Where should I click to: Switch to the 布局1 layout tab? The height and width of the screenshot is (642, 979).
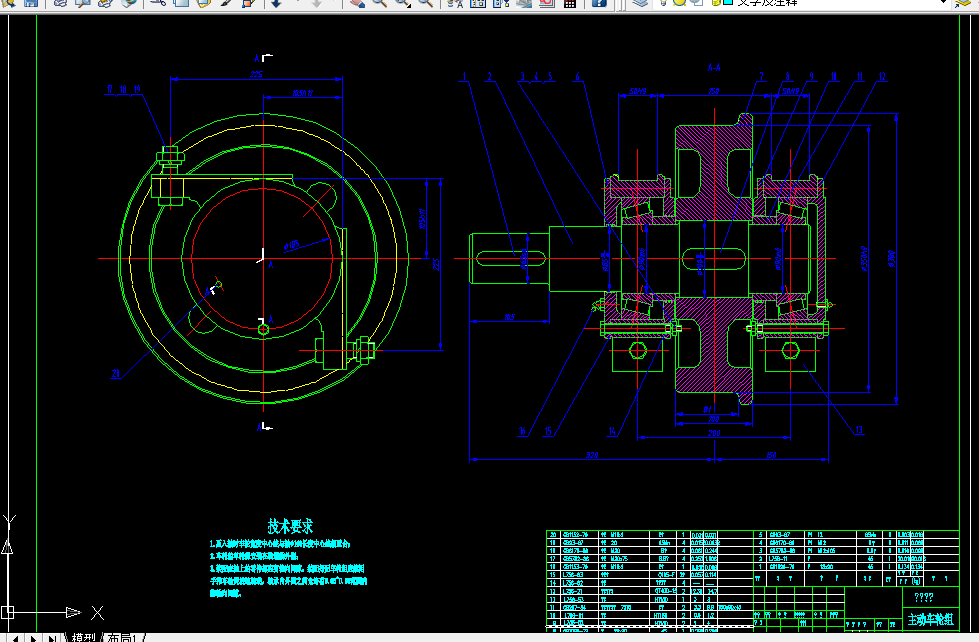pyautogui.click(x=121, y=638)
